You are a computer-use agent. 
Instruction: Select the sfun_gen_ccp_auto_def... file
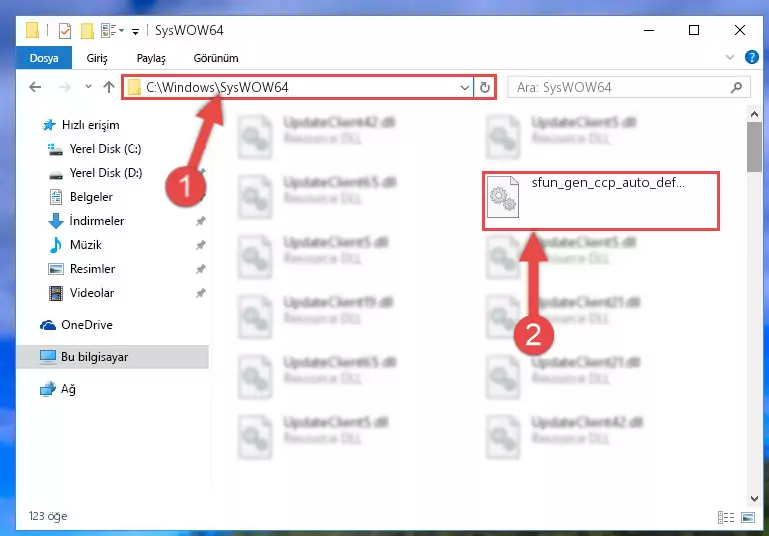tap(601, 201)
